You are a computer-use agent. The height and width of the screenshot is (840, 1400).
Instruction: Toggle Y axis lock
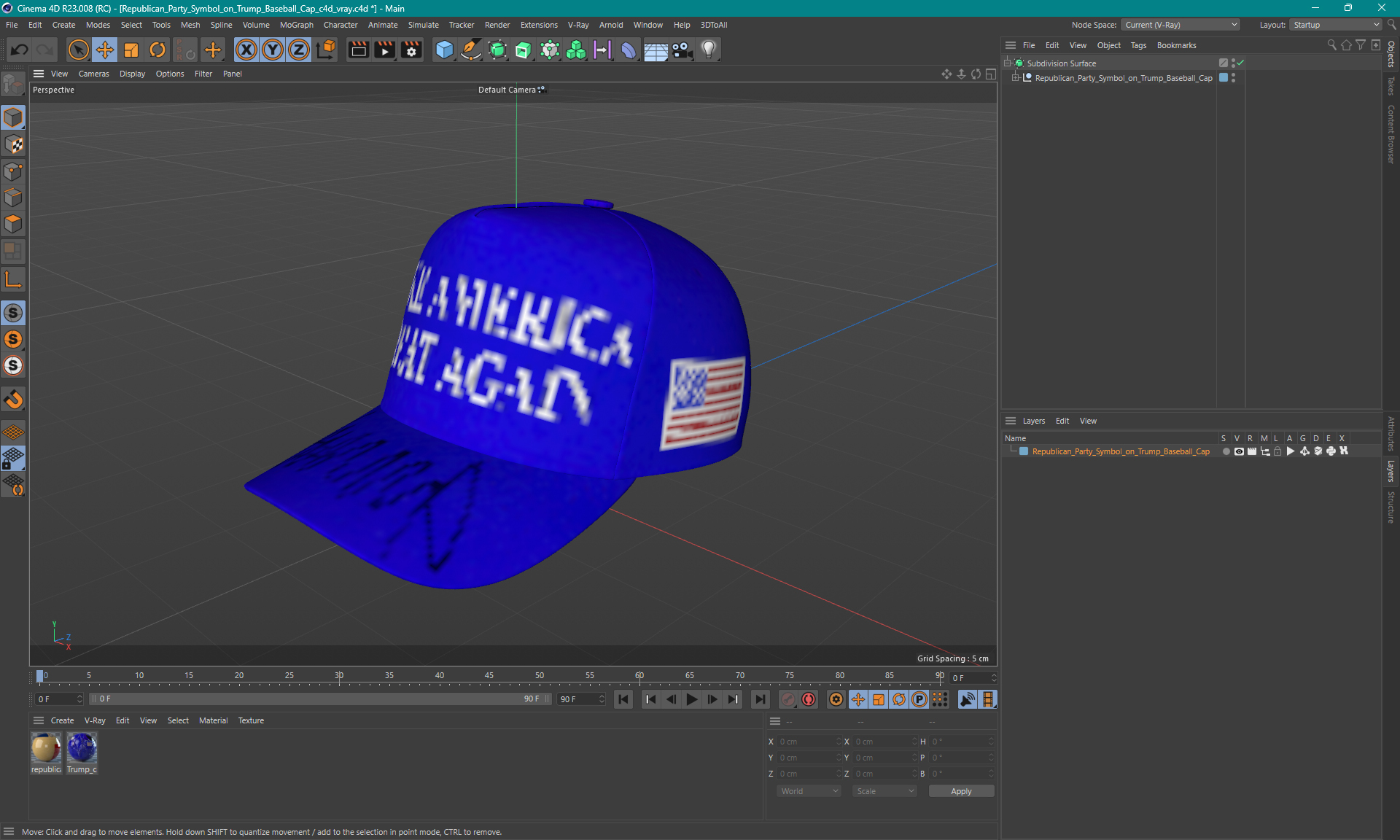pyautogui.click(x=273, y=50)
